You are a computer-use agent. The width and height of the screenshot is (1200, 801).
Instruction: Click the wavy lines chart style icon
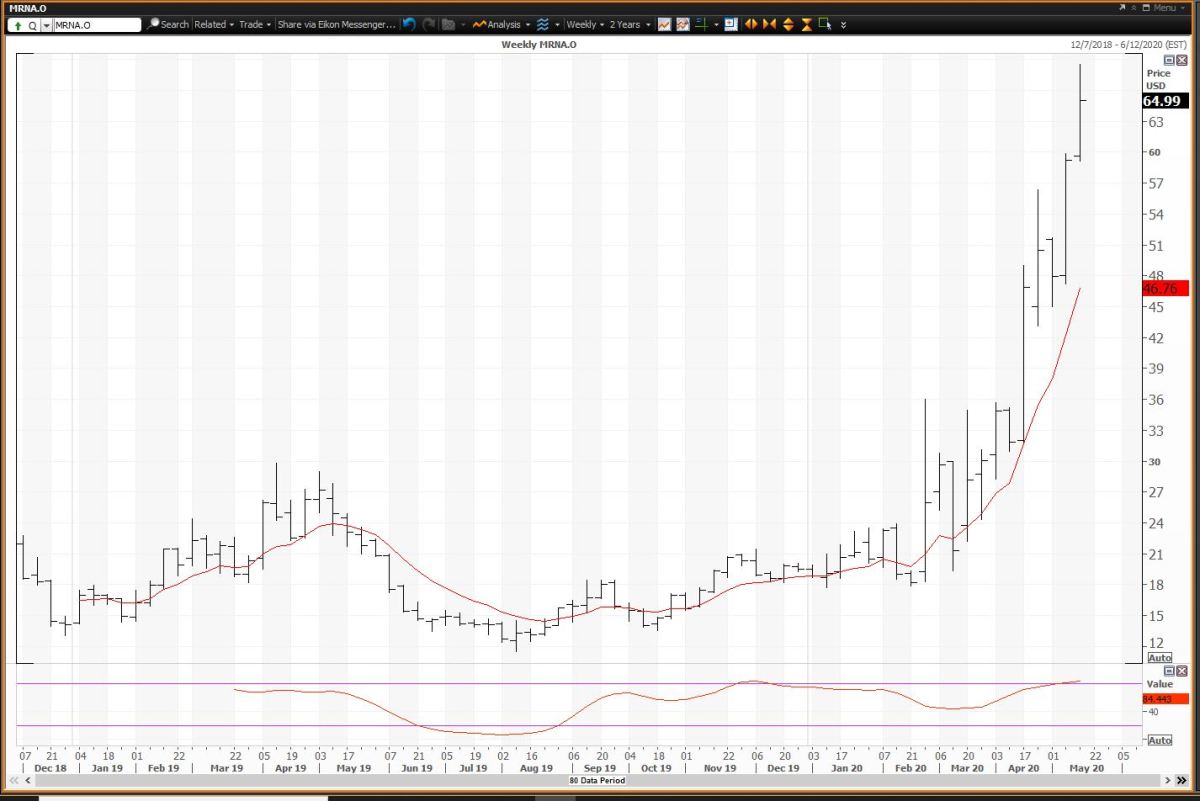click(542, 24)
